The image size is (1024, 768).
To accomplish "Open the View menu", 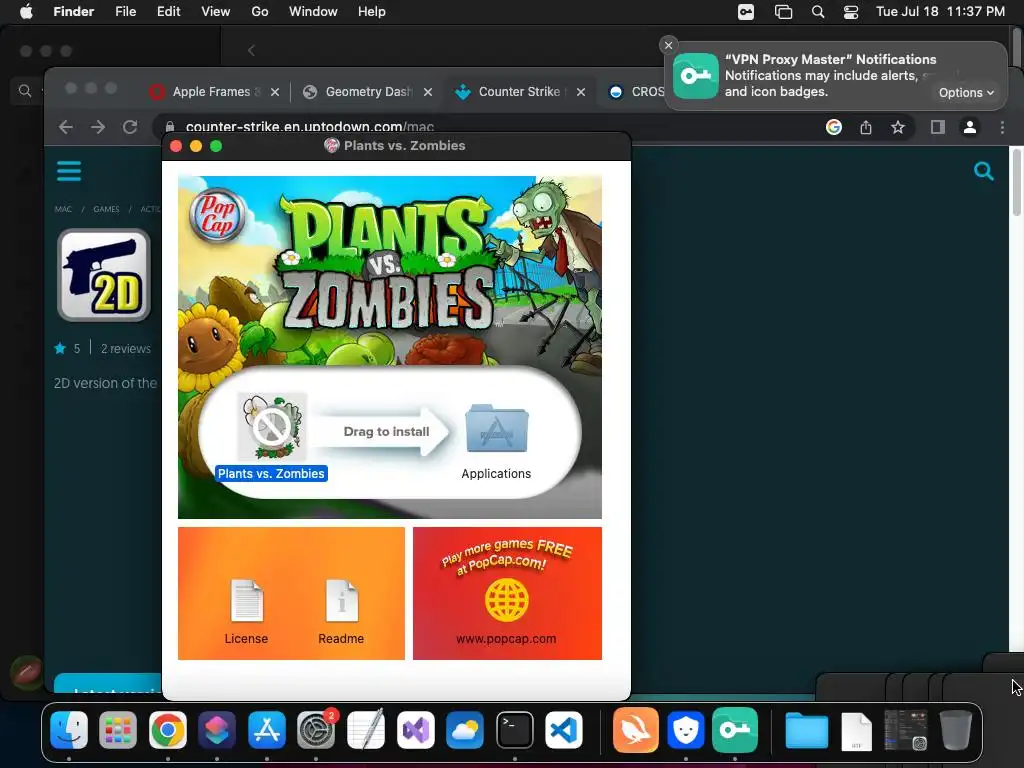I will pos(216,12).
